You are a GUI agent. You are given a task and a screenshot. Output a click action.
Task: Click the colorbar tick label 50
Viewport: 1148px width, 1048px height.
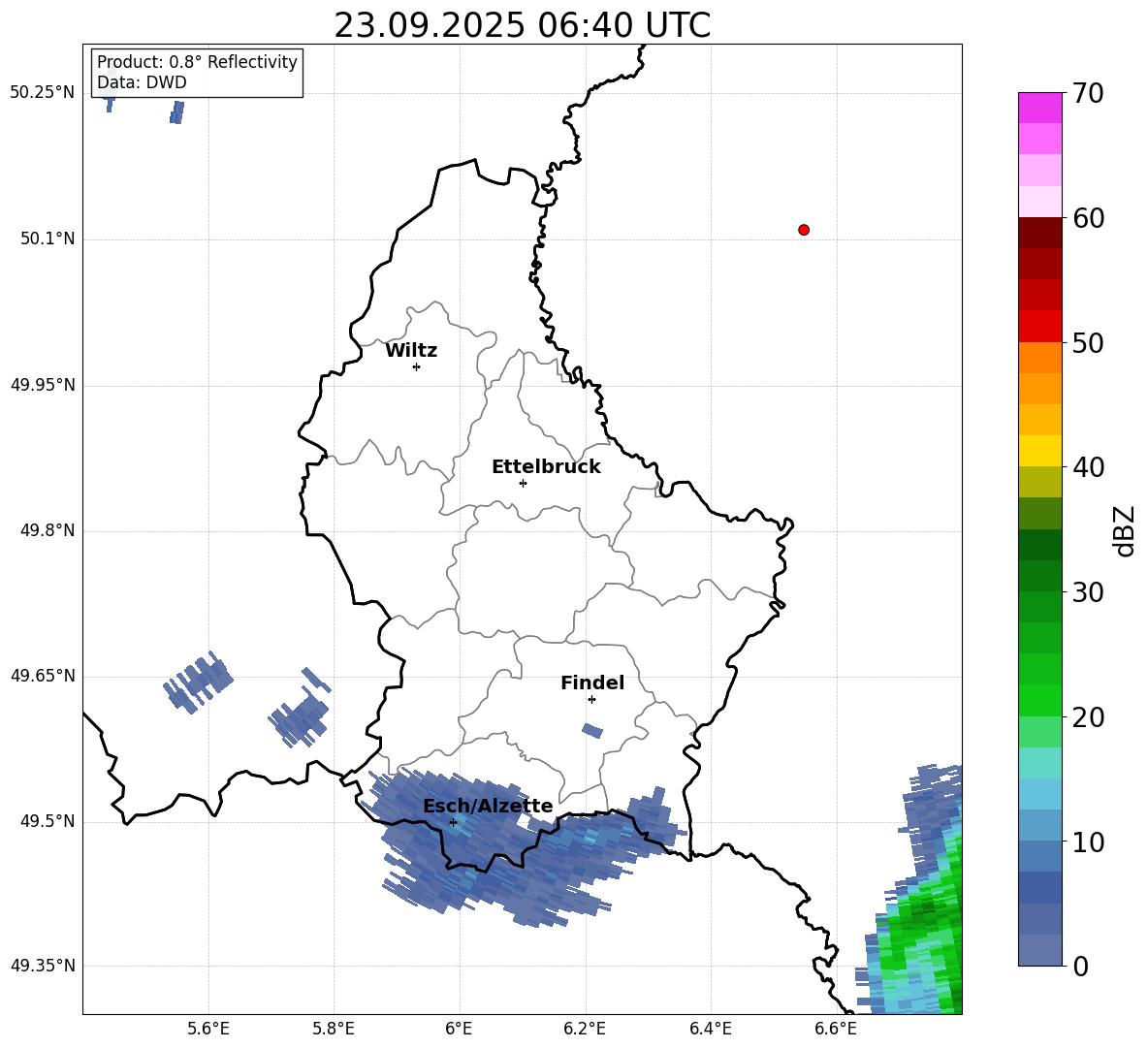tap(1088, 342)
